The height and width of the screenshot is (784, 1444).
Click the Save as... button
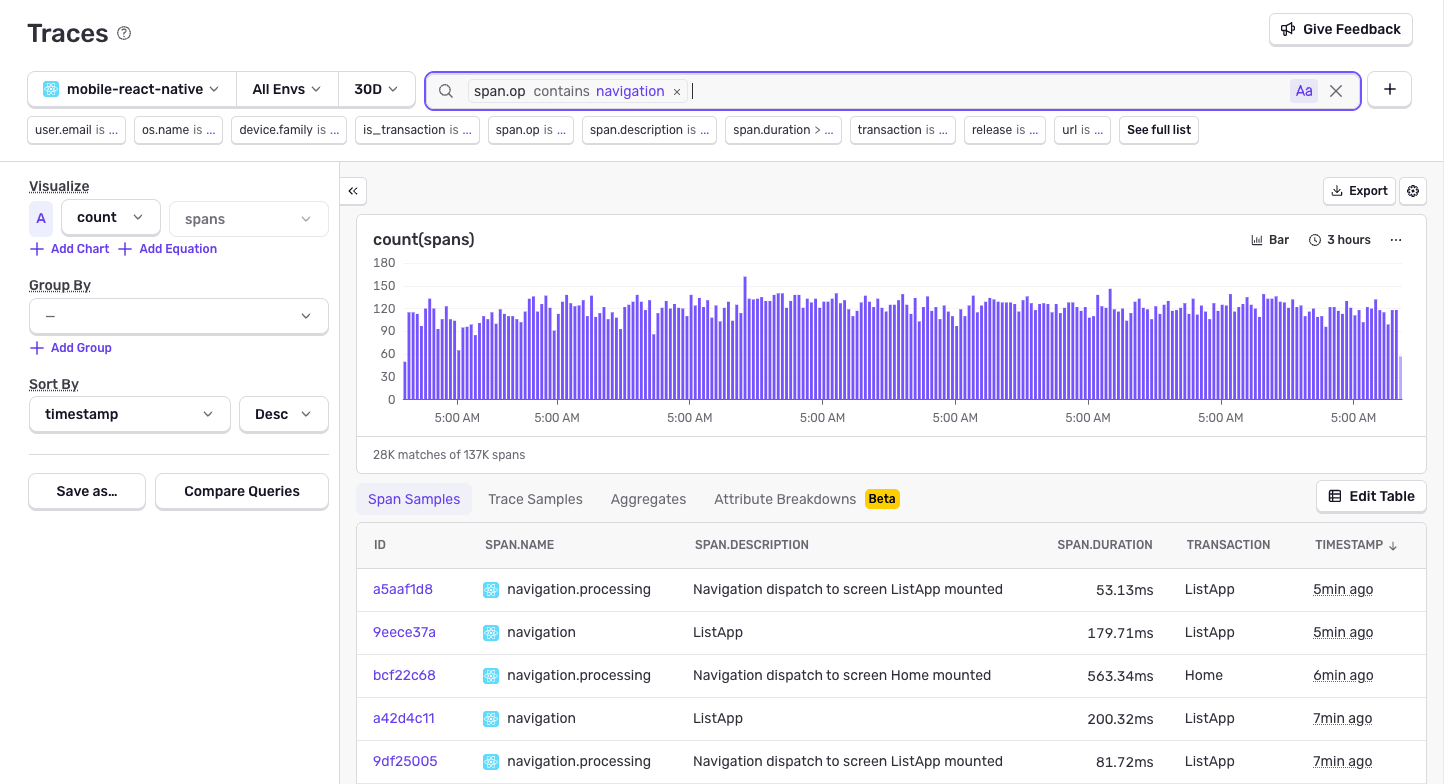[86, 491]
